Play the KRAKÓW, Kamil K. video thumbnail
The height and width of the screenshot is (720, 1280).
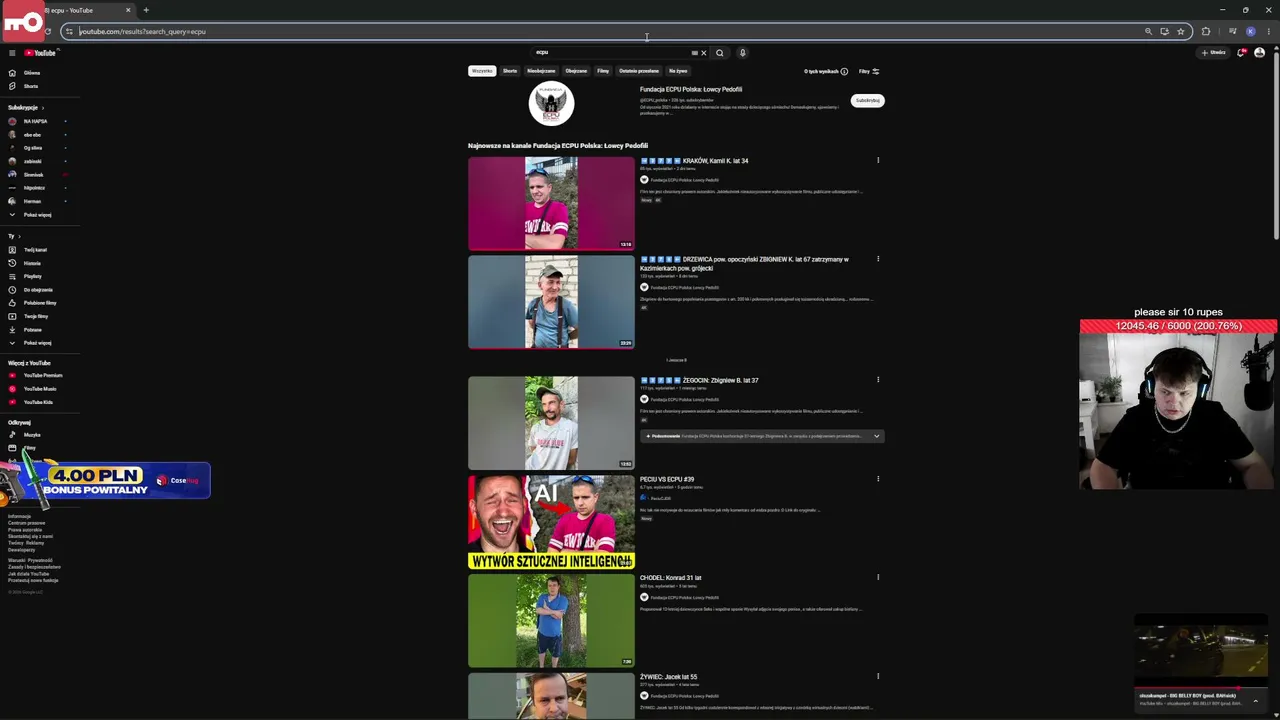[551, 203]
